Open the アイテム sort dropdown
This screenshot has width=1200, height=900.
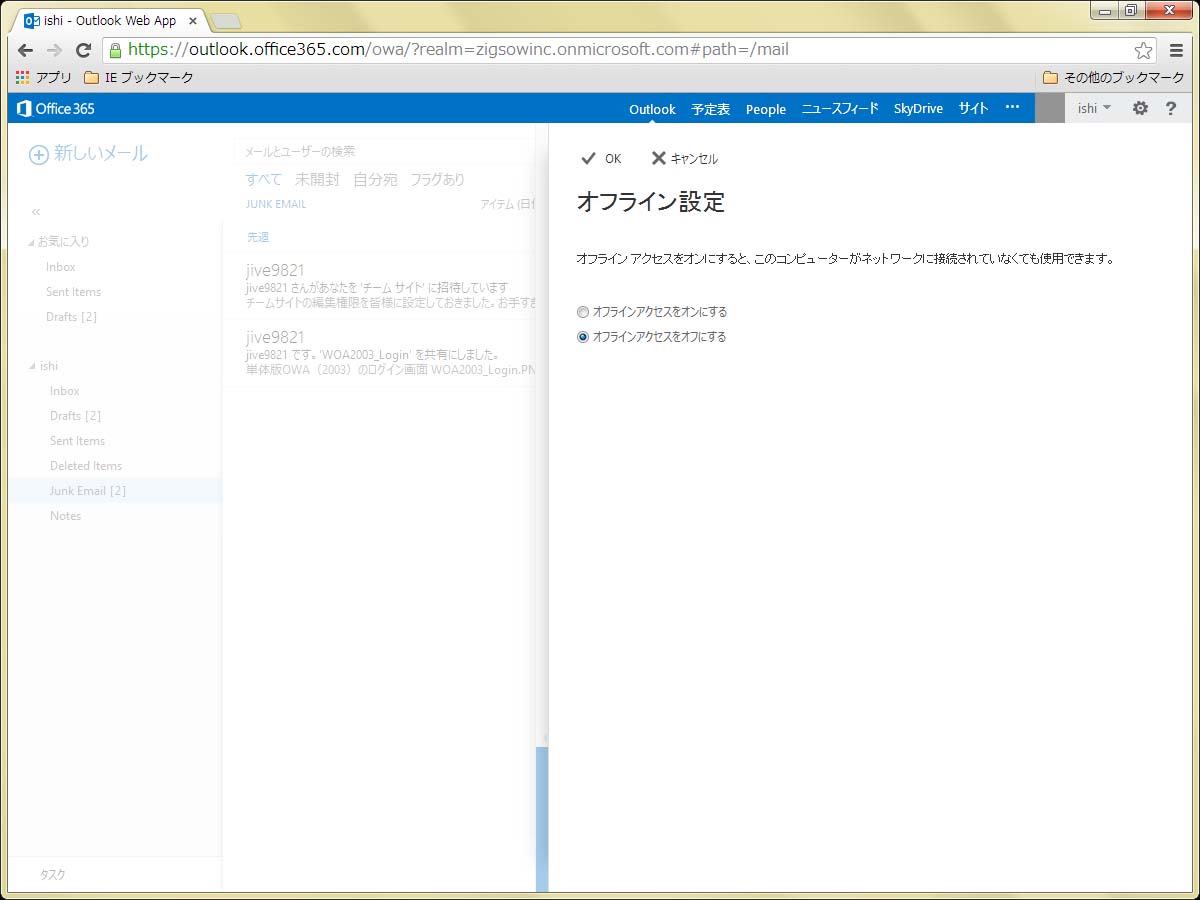(x=508, y=204)
